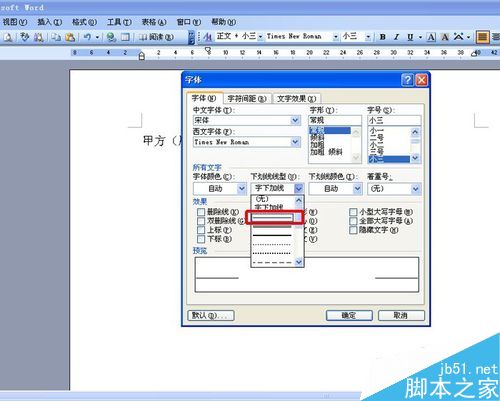Image resolution: width=500 pixels, height=401 pixels.
Task: Open the toolbar font name dropdown arrow
Action: pos(336,37)
